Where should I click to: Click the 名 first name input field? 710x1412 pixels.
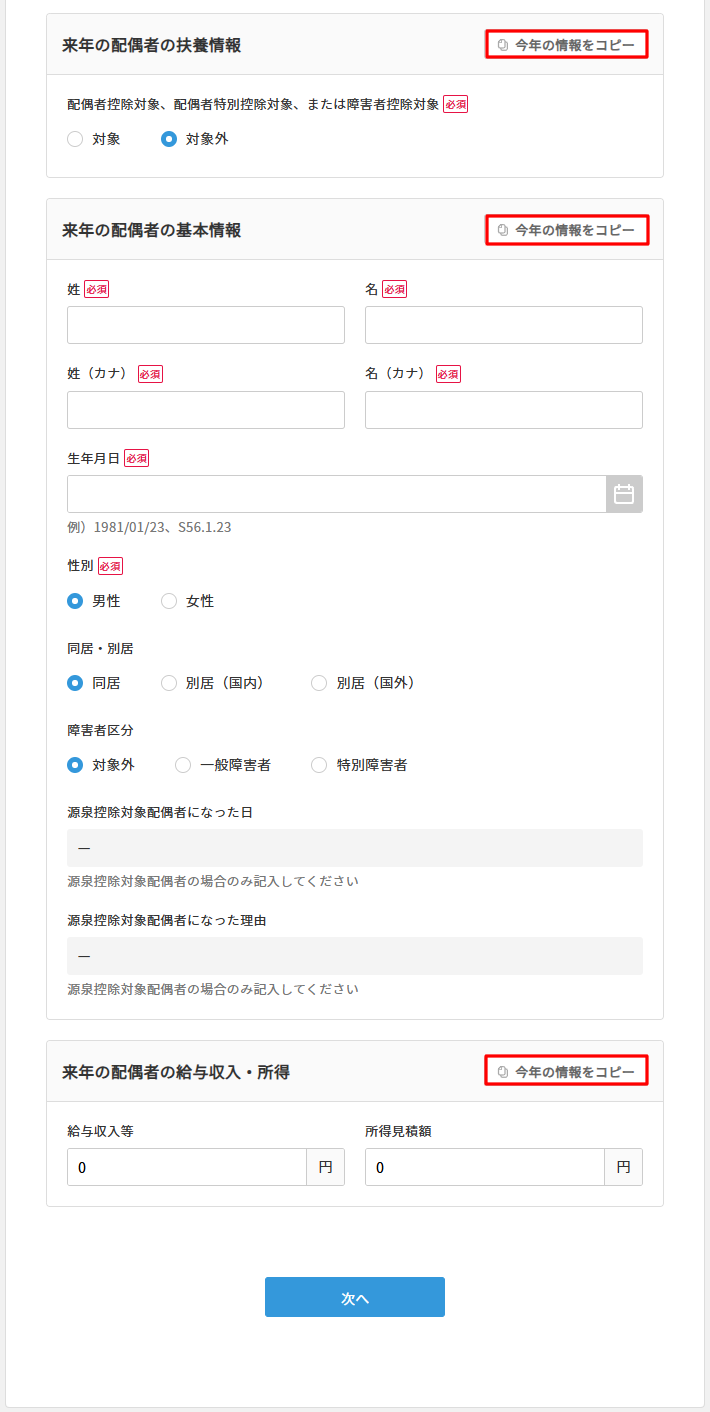(x=503, y=325)
